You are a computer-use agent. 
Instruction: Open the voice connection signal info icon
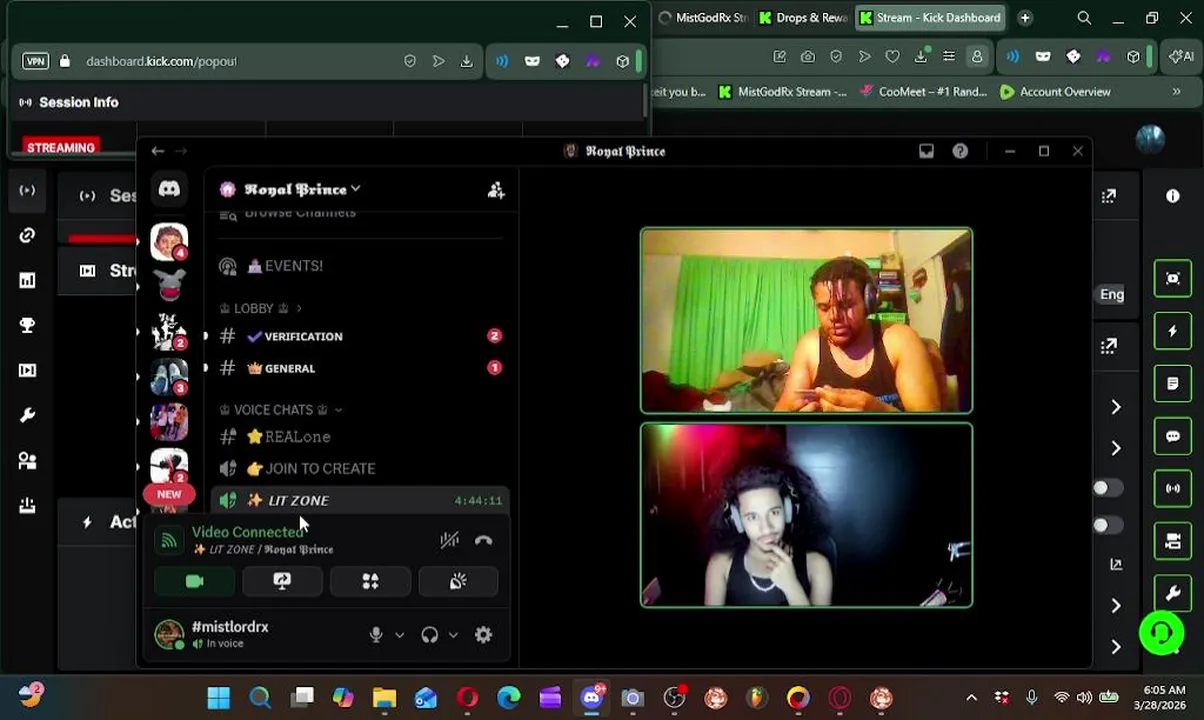coord(169,541)
